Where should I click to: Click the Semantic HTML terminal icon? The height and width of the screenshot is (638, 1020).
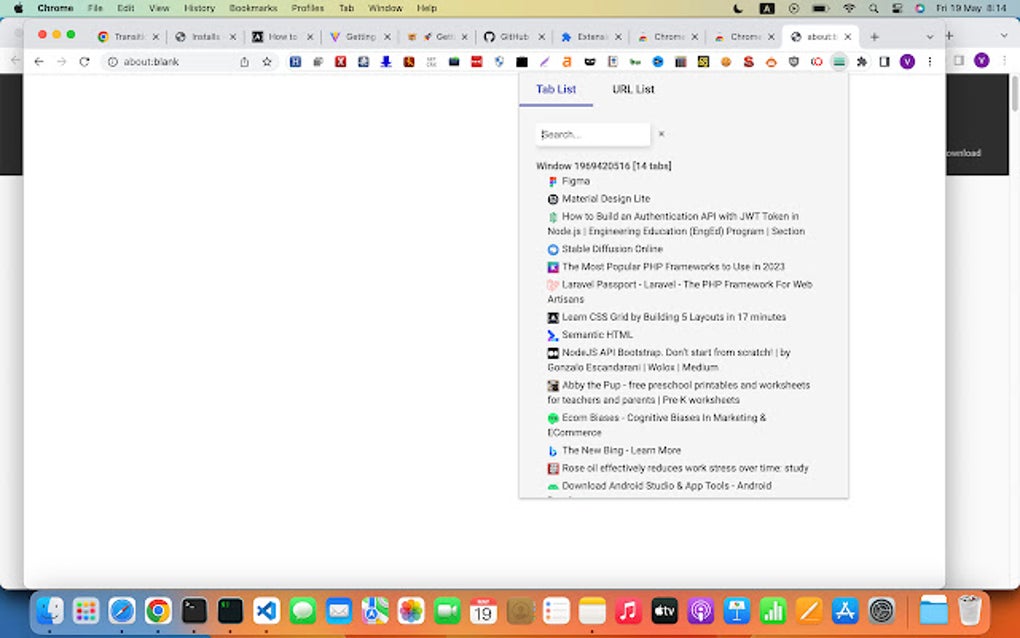pos(553,334)
